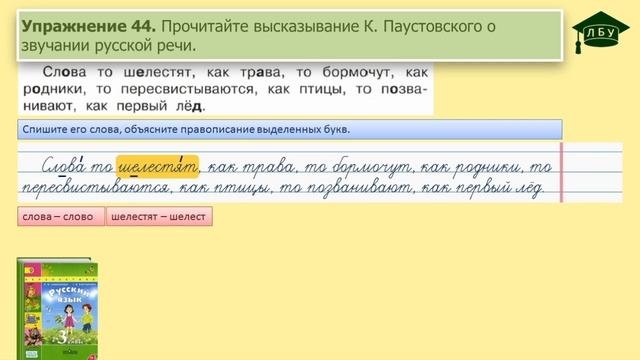640x360 pixels.
Task: Click the handwritten word 'пересвистываются'
Action: 95,187
